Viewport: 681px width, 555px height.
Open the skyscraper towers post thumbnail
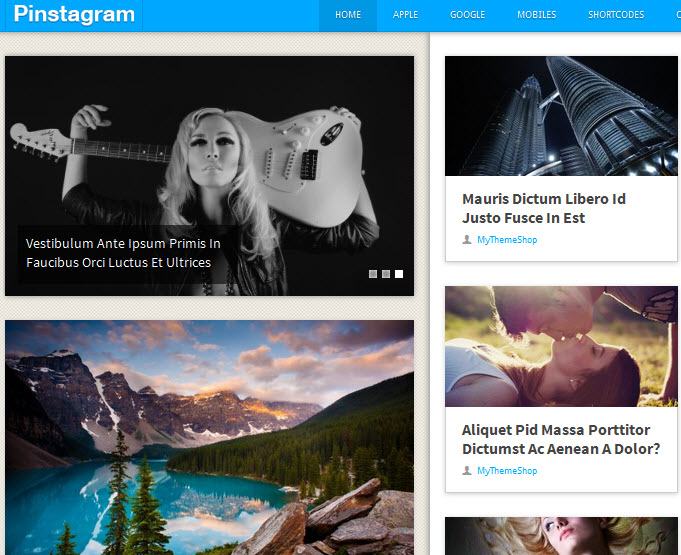tap(561, 116)
